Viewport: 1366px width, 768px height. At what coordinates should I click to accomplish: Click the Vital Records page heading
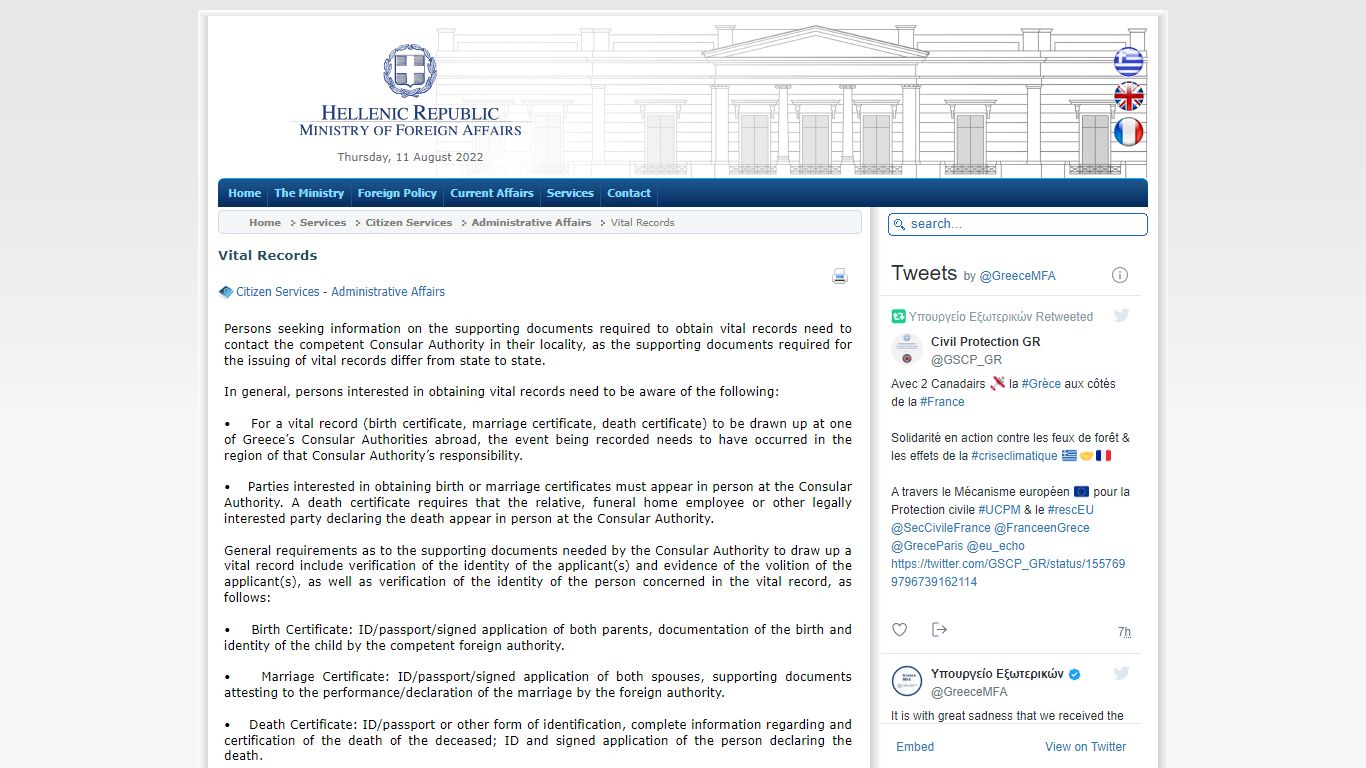tap(268, 256)
